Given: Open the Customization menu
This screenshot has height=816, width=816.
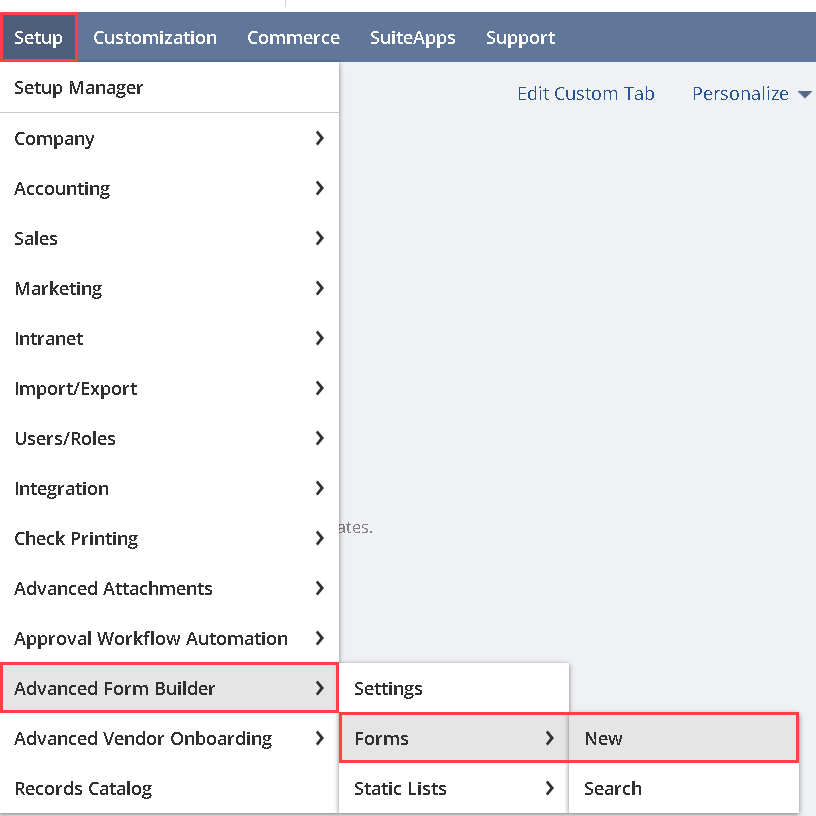Looking at the screenshot, I should click(x=155, y=38).
